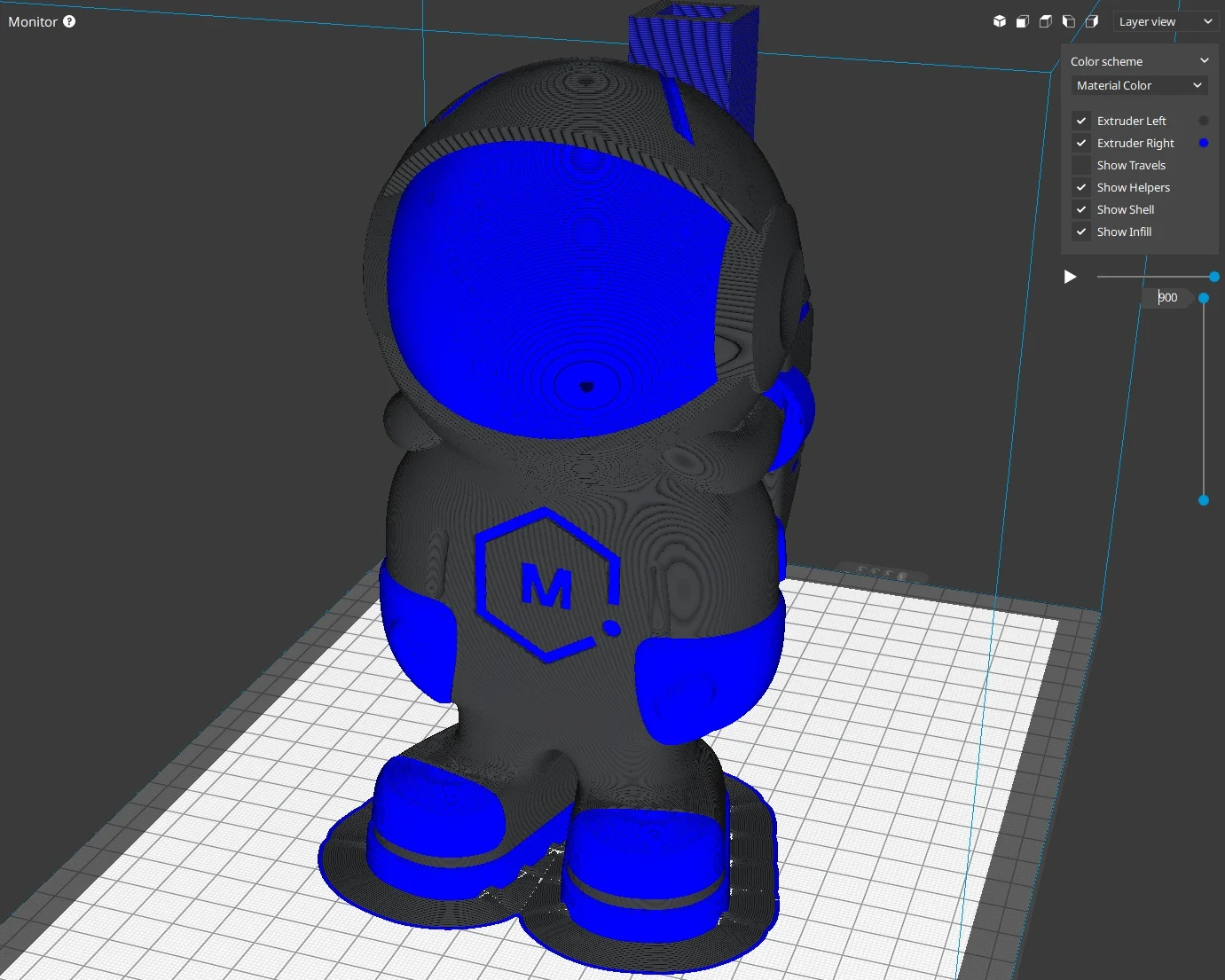The width and height of the screenshot is (1225, 980).
Task: Open the Monitor help question-mark icon
Action: [69, 21]
